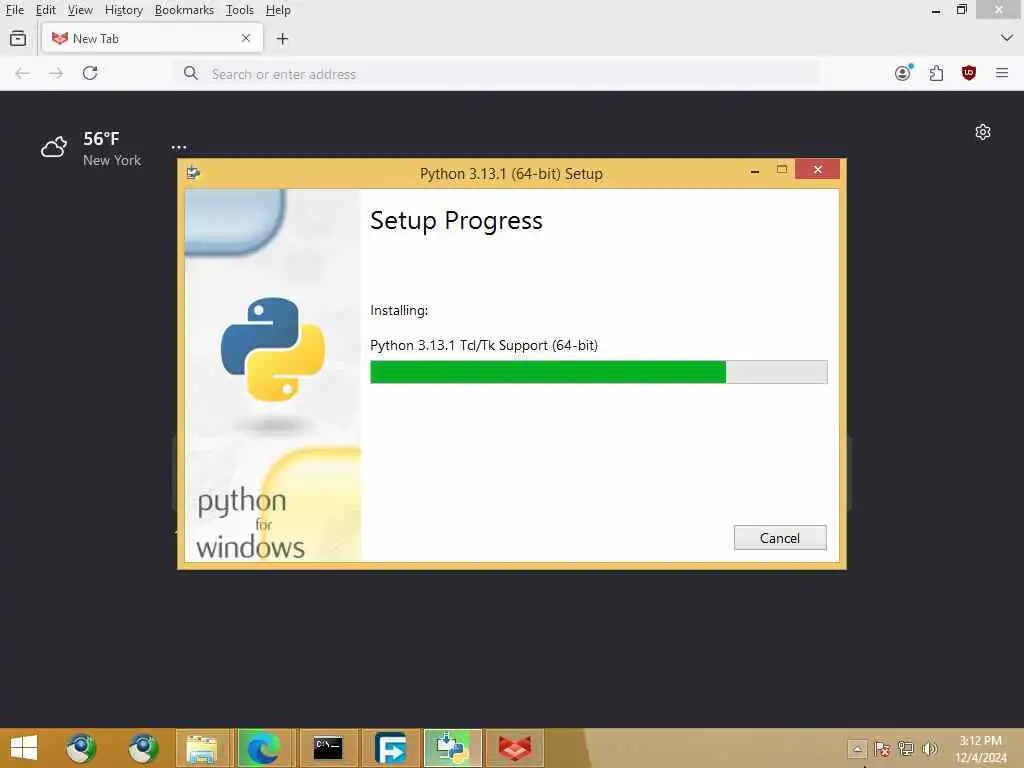Image resolution: width=1024 pixels, height=768 pixels.
Task: Open Microsoft Edge from the taskbar
Action: [264, 748]
